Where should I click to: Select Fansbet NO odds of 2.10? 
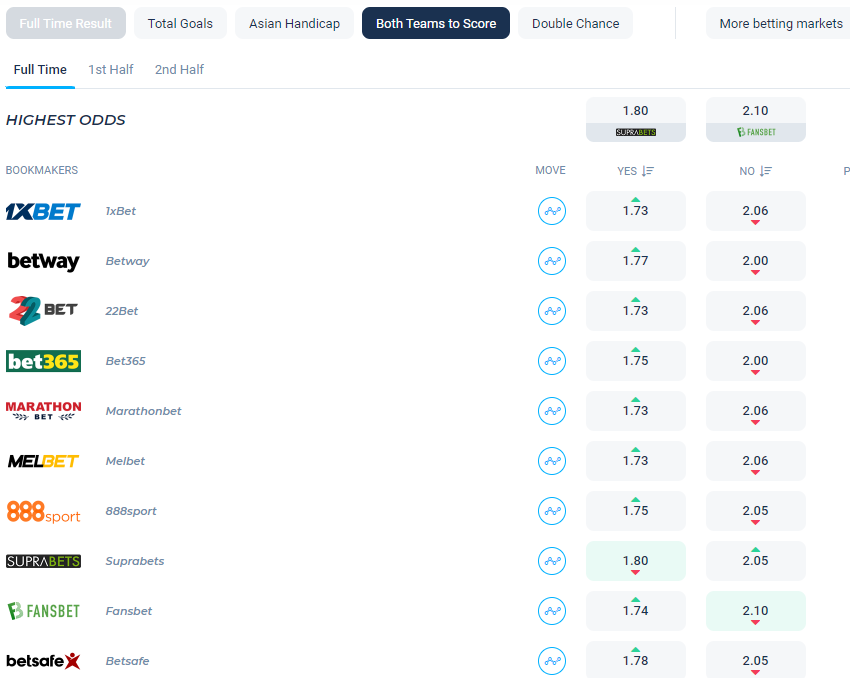pyautogui.click(x=755, y=611)
